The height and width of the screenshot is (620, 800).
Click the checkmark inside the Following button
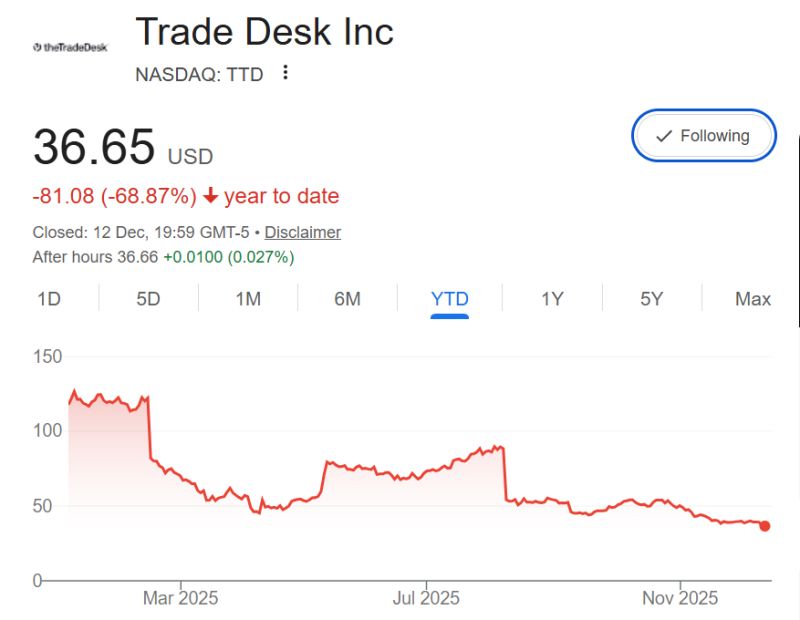coord(662,135)
